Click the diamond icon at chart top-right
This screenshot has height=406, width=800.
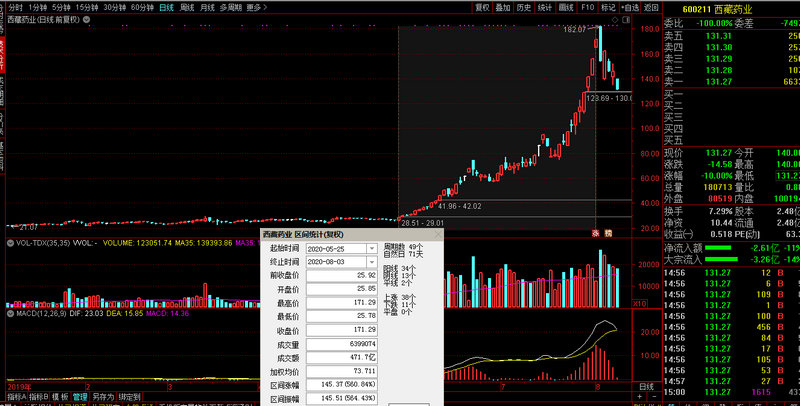(x=613, y=20)
